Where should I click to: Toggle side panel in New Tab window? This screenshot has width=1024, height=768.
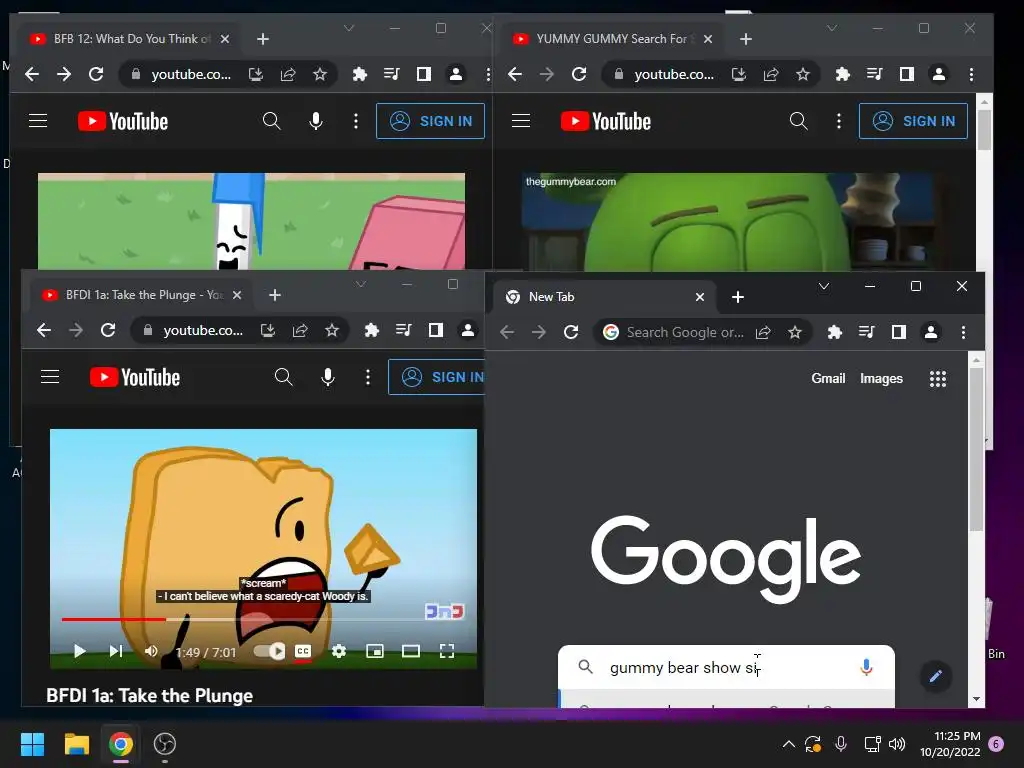click(x=899, y=332)
